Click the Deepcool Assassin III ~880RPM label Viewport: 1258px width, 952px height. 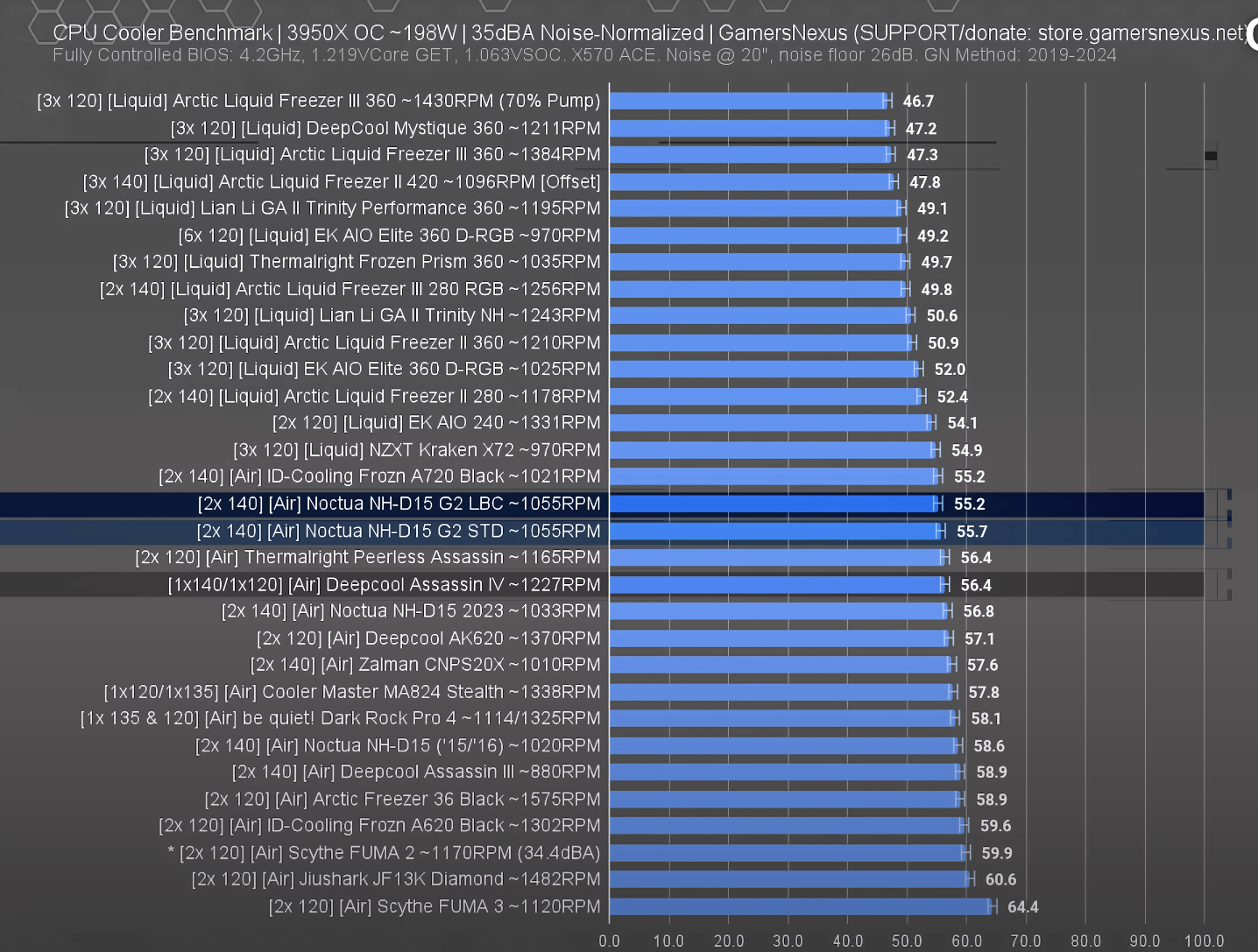coord(416,772)
